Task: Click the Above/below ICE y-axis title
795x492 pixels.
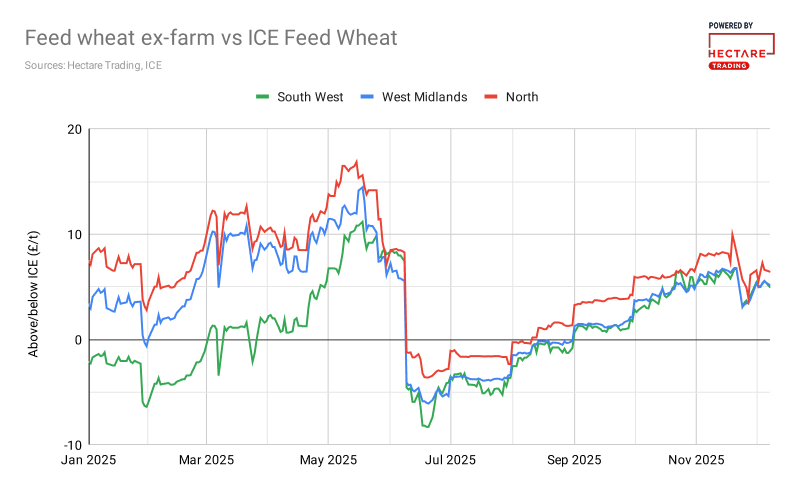Action: [x=33, y=287]
